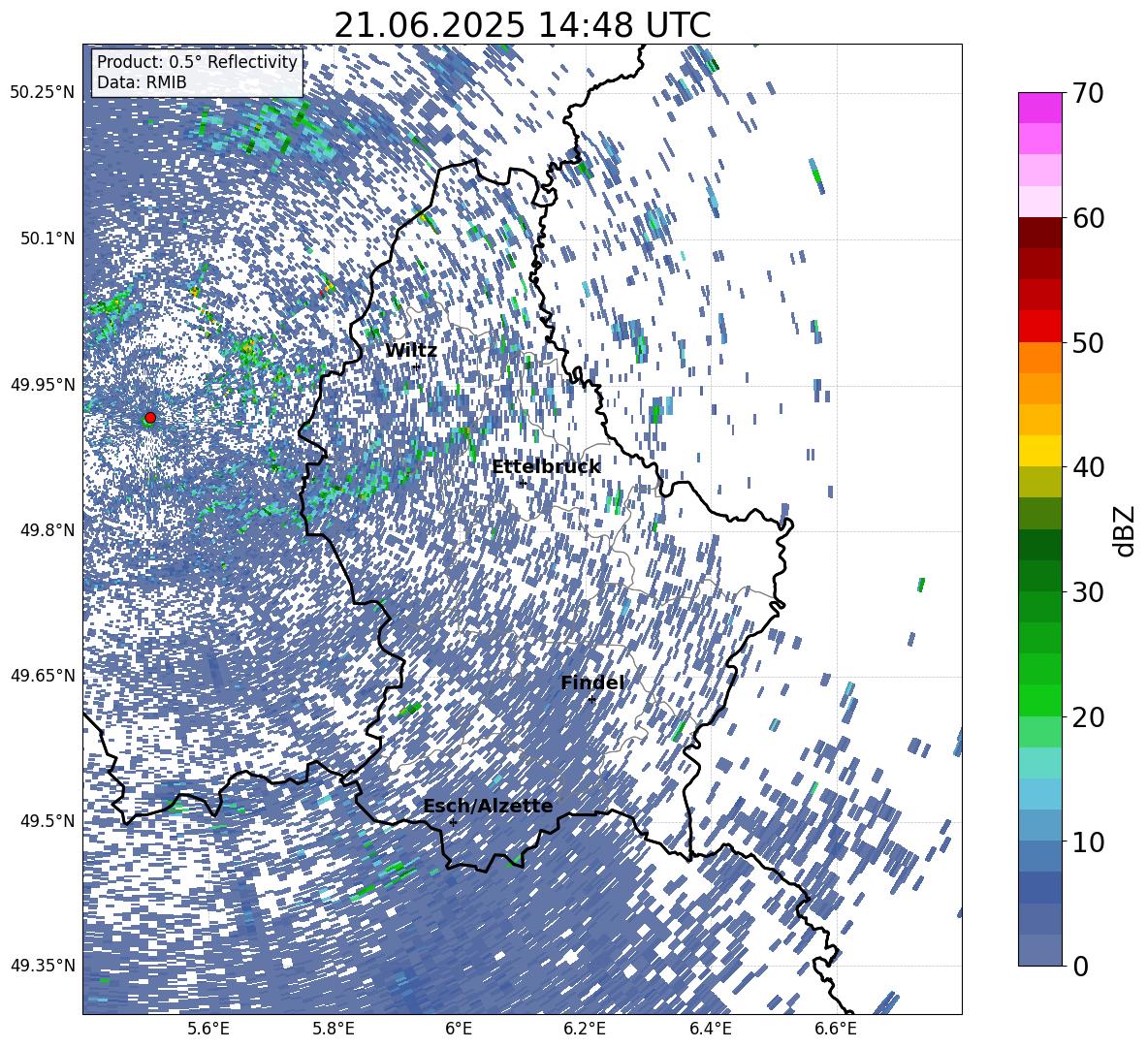Click the 30 tick on colorbar
Screen dimensions: 1148x1048
pos(1088,592)
